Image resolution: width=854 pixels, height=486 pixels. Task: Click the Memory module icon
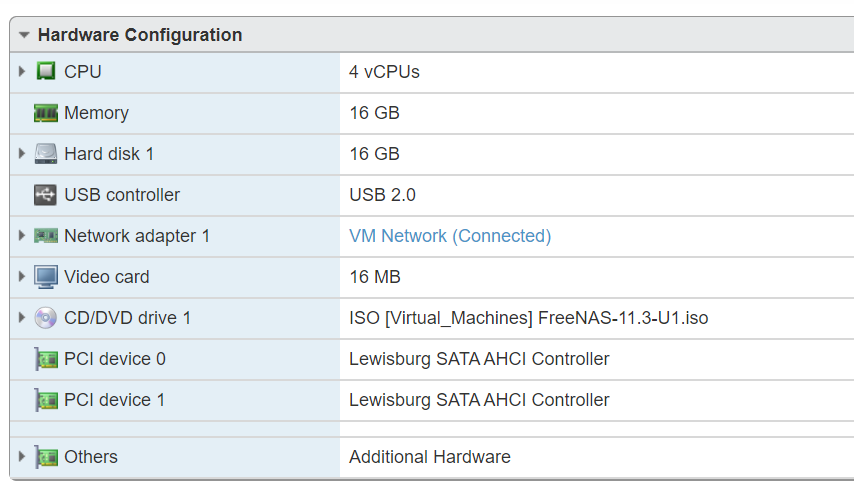coord(46,113)
